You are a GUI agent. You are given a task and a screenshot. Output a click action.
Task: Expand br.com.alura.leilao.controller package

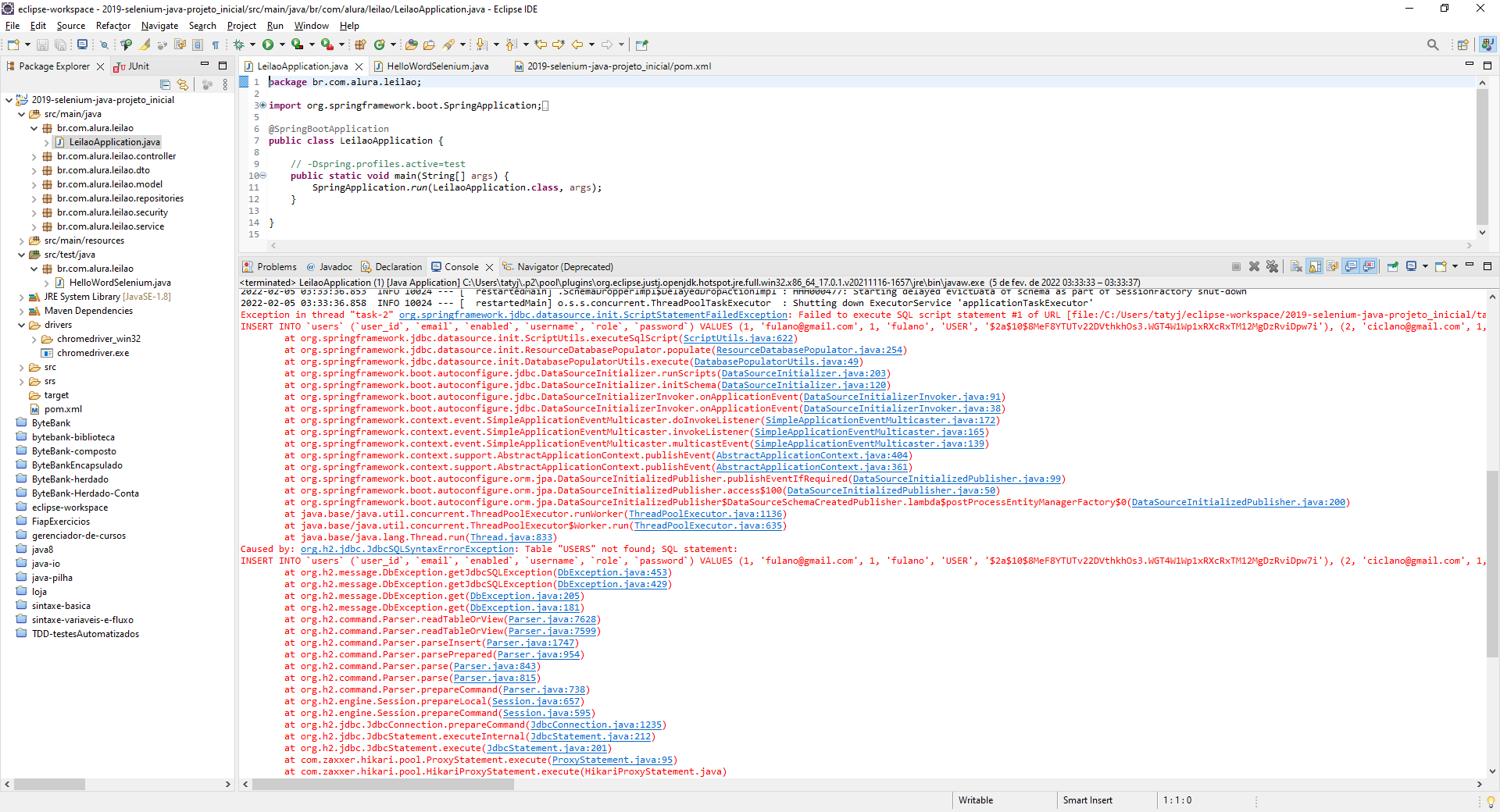34,156
